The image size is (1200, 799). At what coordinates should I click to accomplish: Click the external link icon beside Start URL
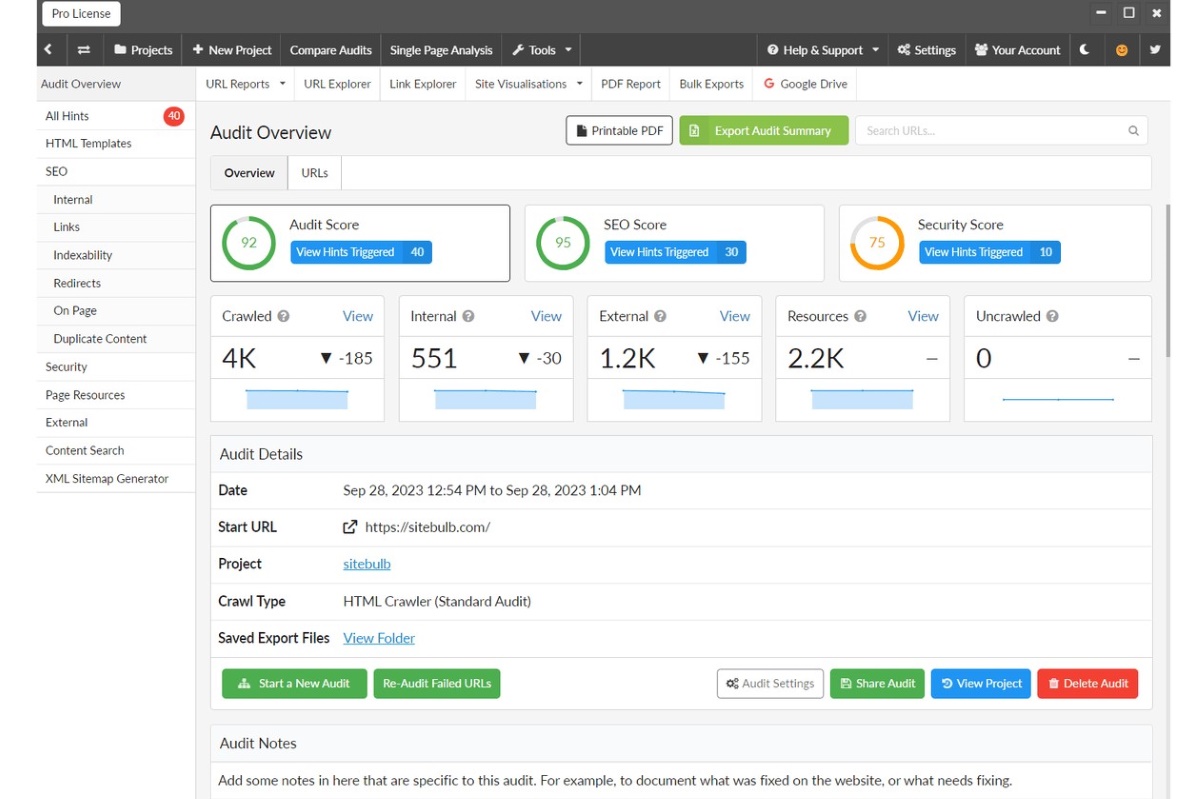tap(350, 527)
